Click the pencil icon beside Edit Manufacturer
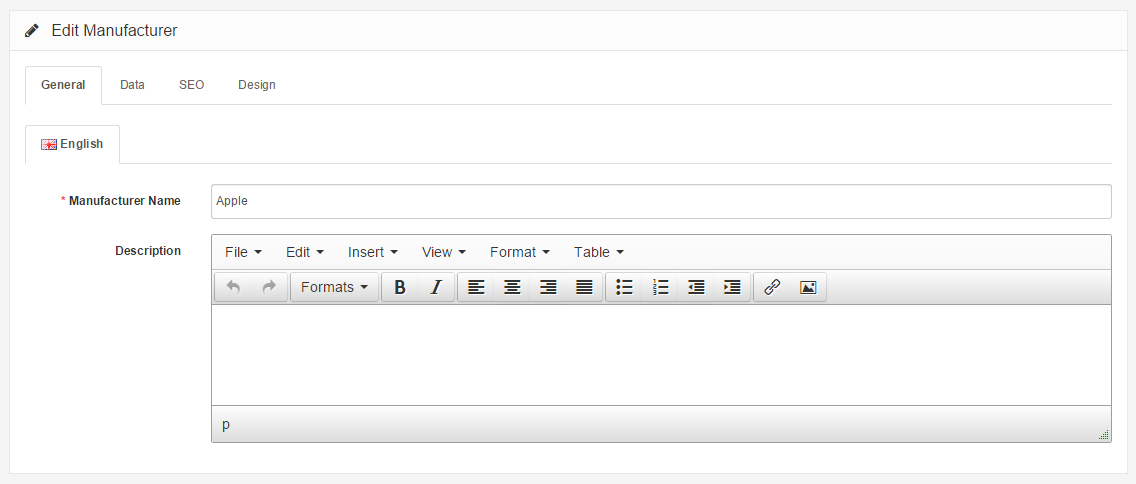Viewport: 1136px width, 484px height. pyautogui.click(x=32, y=30)
